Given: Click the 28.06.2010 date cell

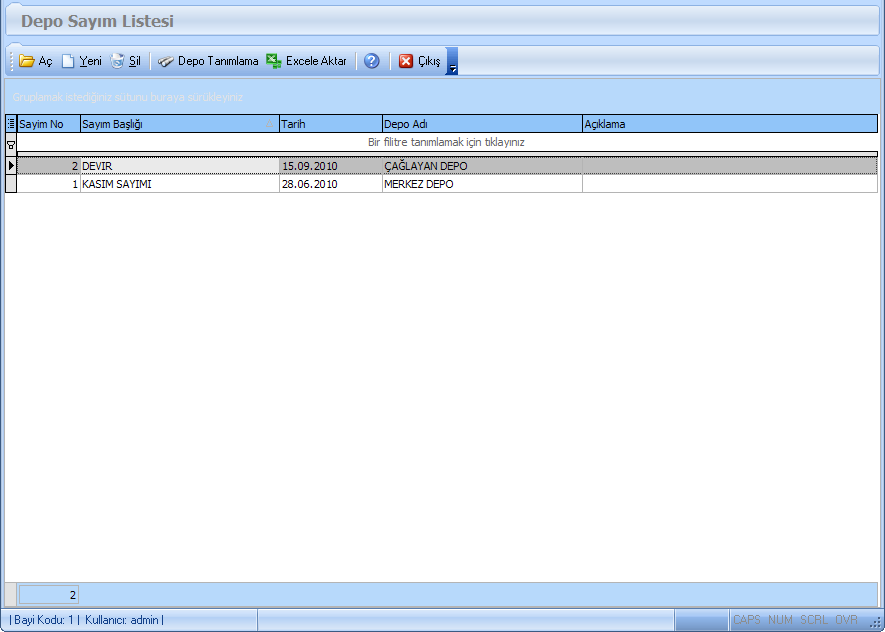Looking at the screenshot, I should click(x=310, y=184).
